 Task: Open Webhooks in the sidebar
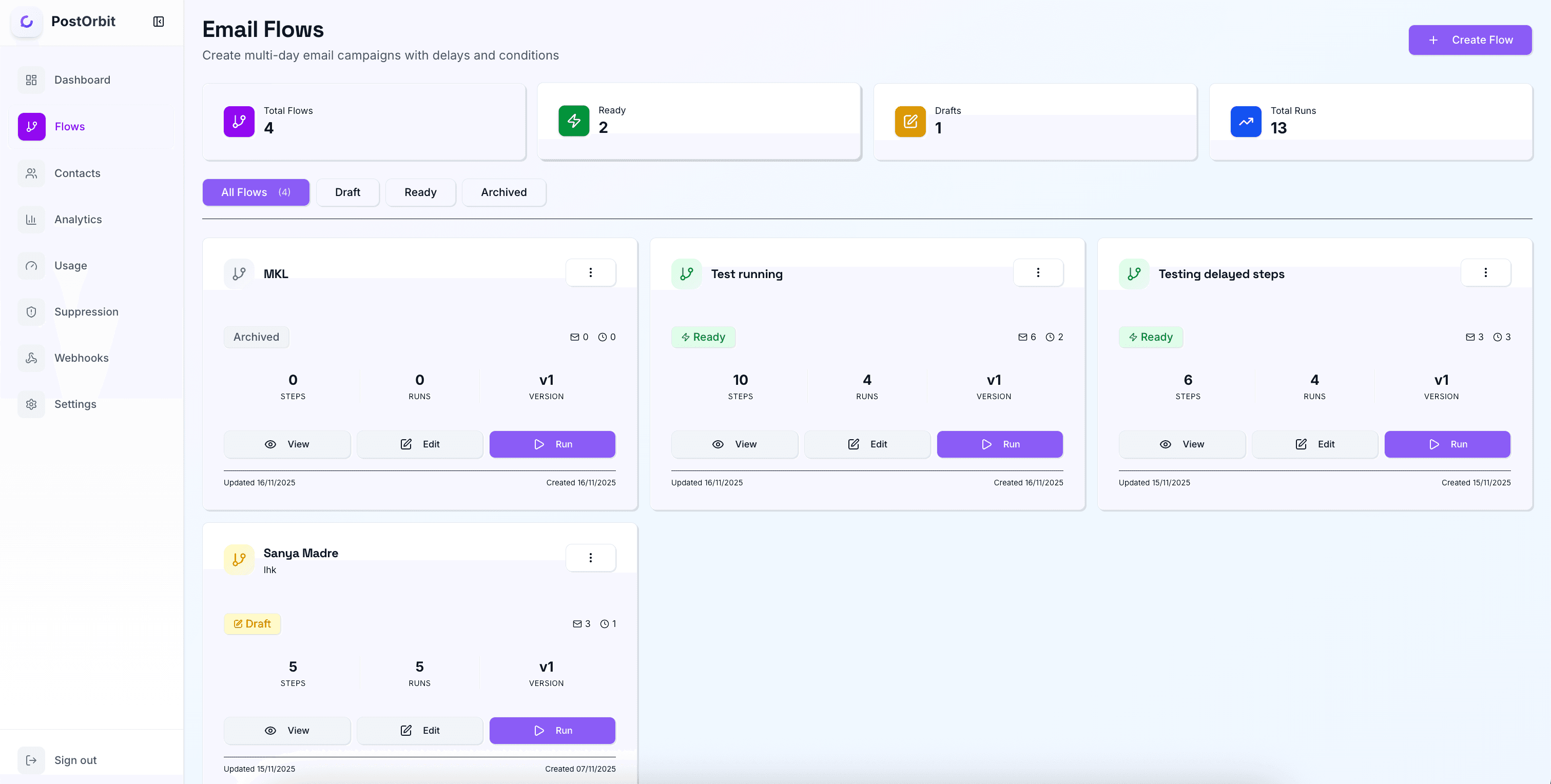[x=81, y=358]
